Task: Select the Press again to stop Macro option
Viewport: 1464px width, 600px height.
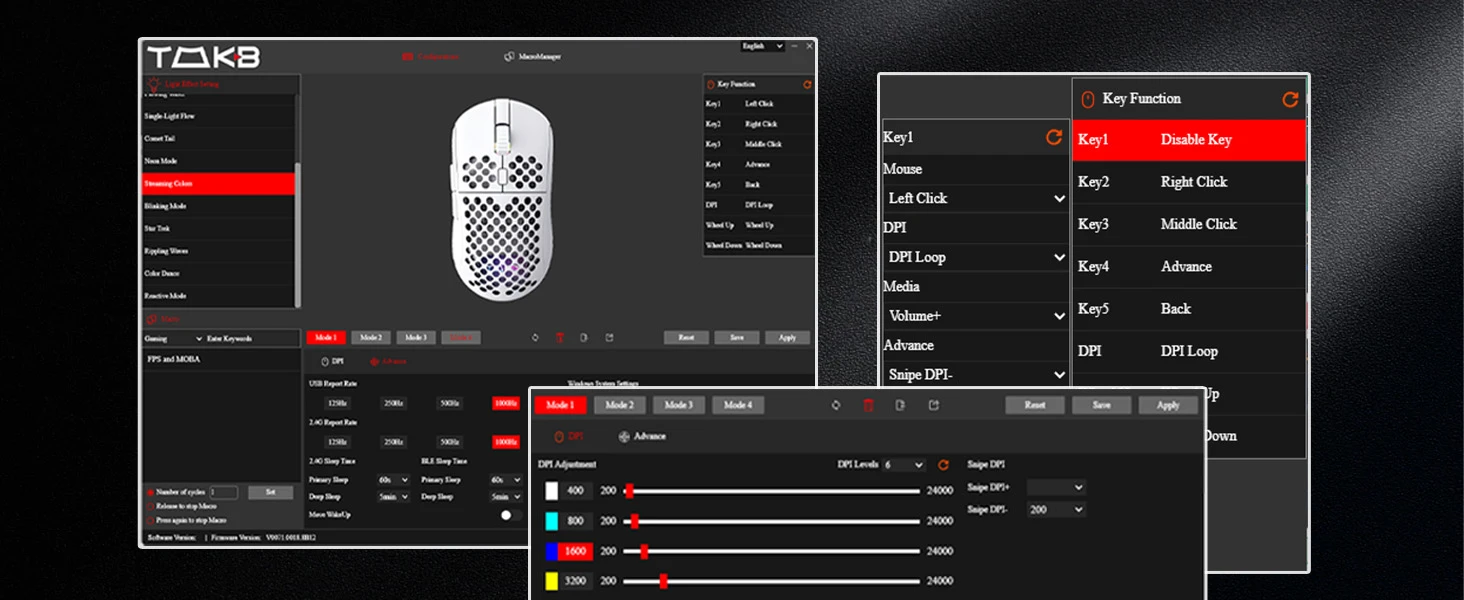Action: coord(151,520)
